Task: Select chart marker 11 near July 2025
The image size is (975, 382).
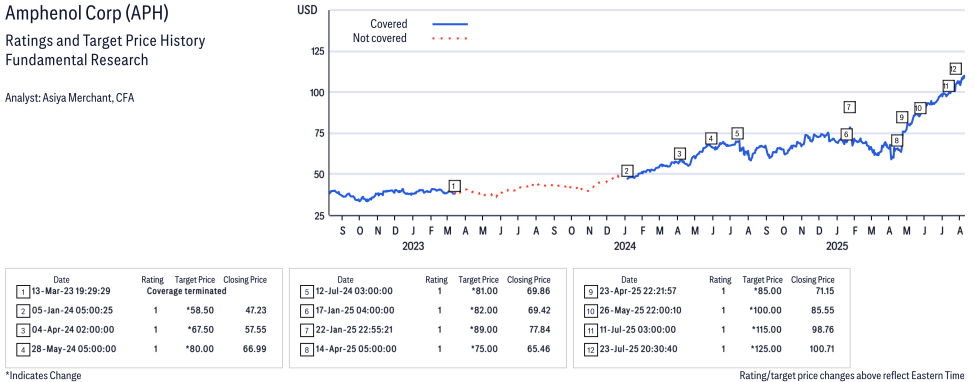Action: (x=948, y=86)
